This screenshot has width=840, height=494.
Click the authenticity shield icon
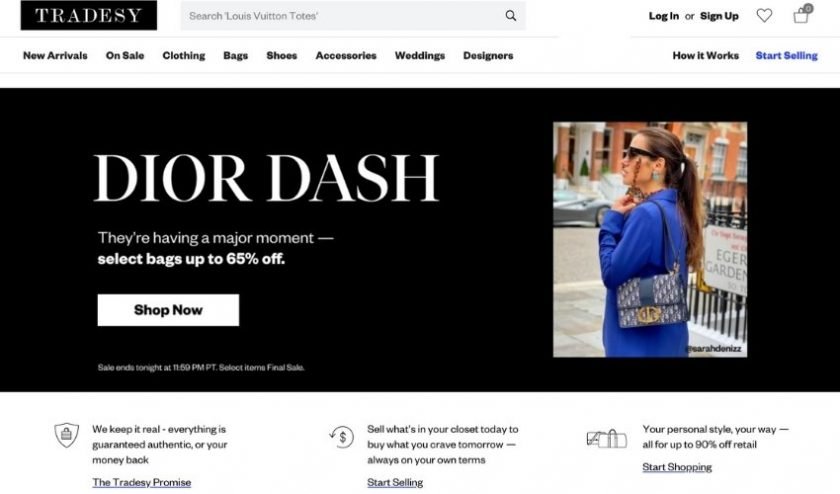pos(66,435)
